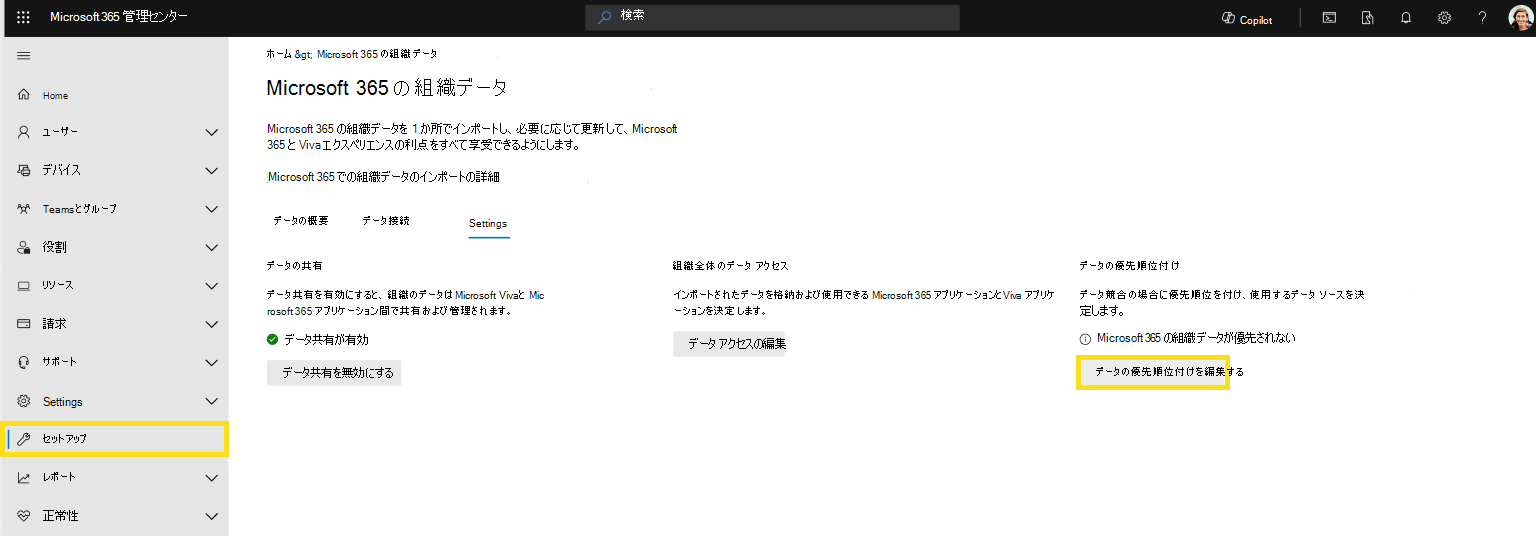Screen dimensions: 1536x536
Task: Expand the ユーザー menu chevron
Action: (x=211, y=132)
